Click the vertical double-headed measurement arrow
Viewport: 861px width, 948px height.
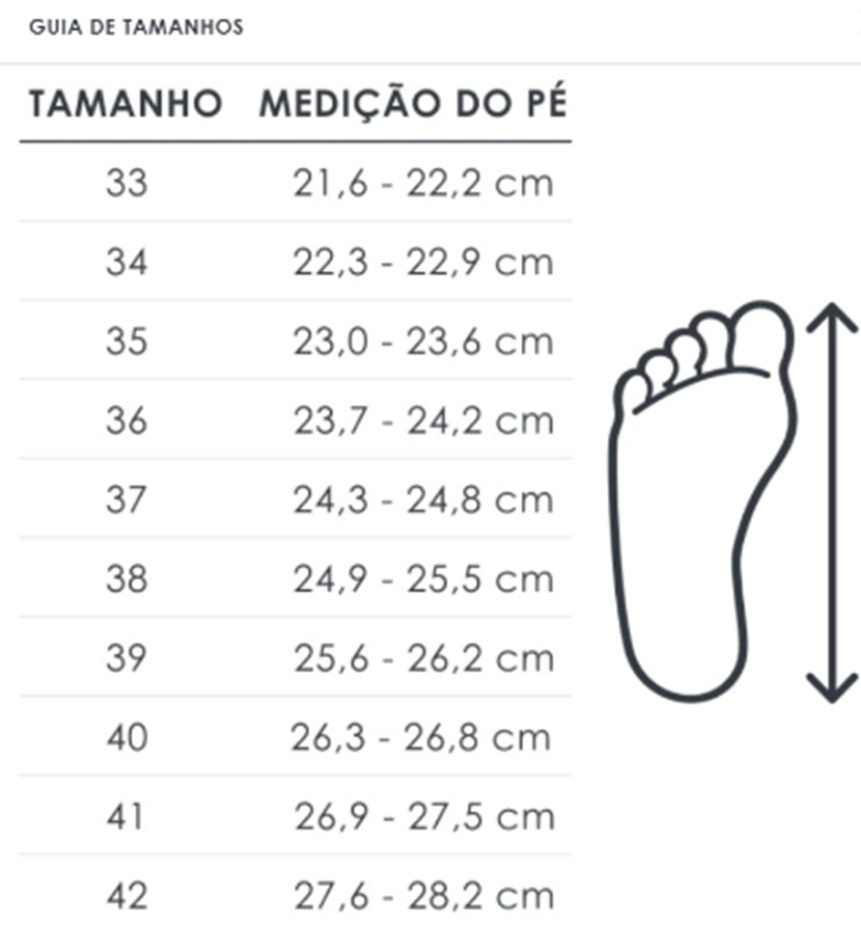833,502
